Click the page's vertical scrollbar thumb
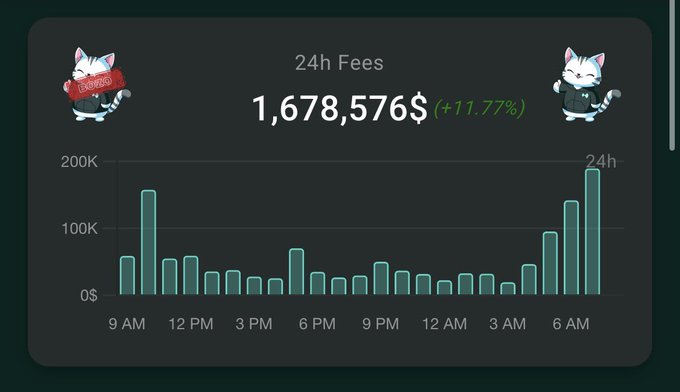Image resolution: width=680 pixels, height=392 pixels. tap(672, 75)
